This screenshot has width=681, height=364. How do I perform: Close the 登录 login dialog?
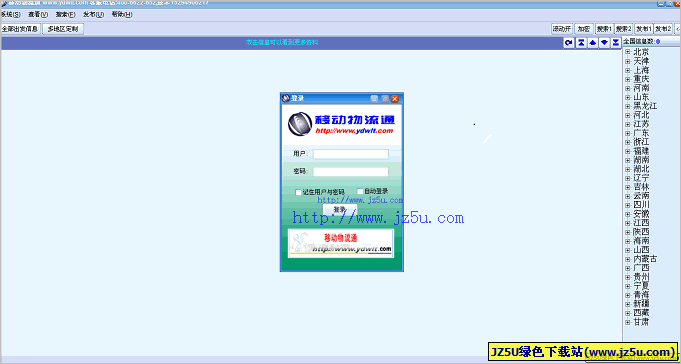pyautogui.click(x=395, y=99)
